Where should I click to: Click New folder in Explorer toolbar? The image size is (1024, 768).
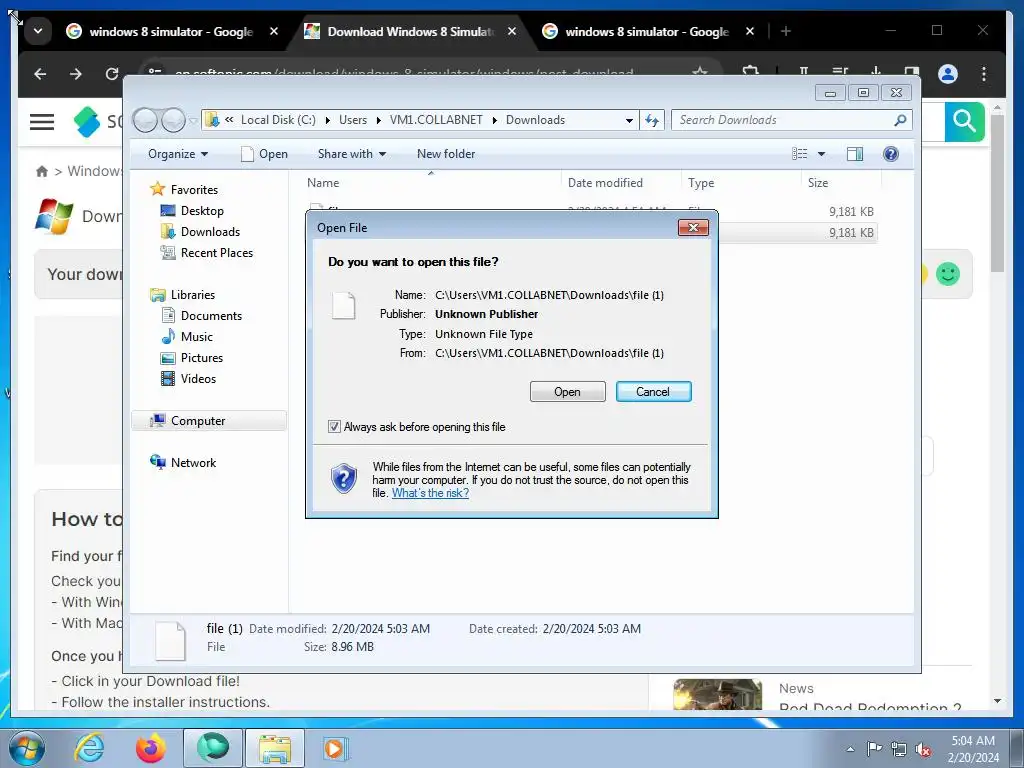pyautogui.click(x=446, y=154)
